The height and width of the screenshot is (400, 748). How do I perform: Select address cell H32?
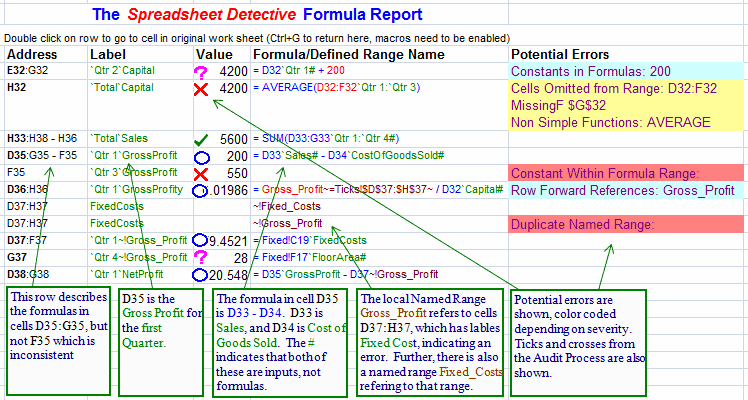point(17,87)
